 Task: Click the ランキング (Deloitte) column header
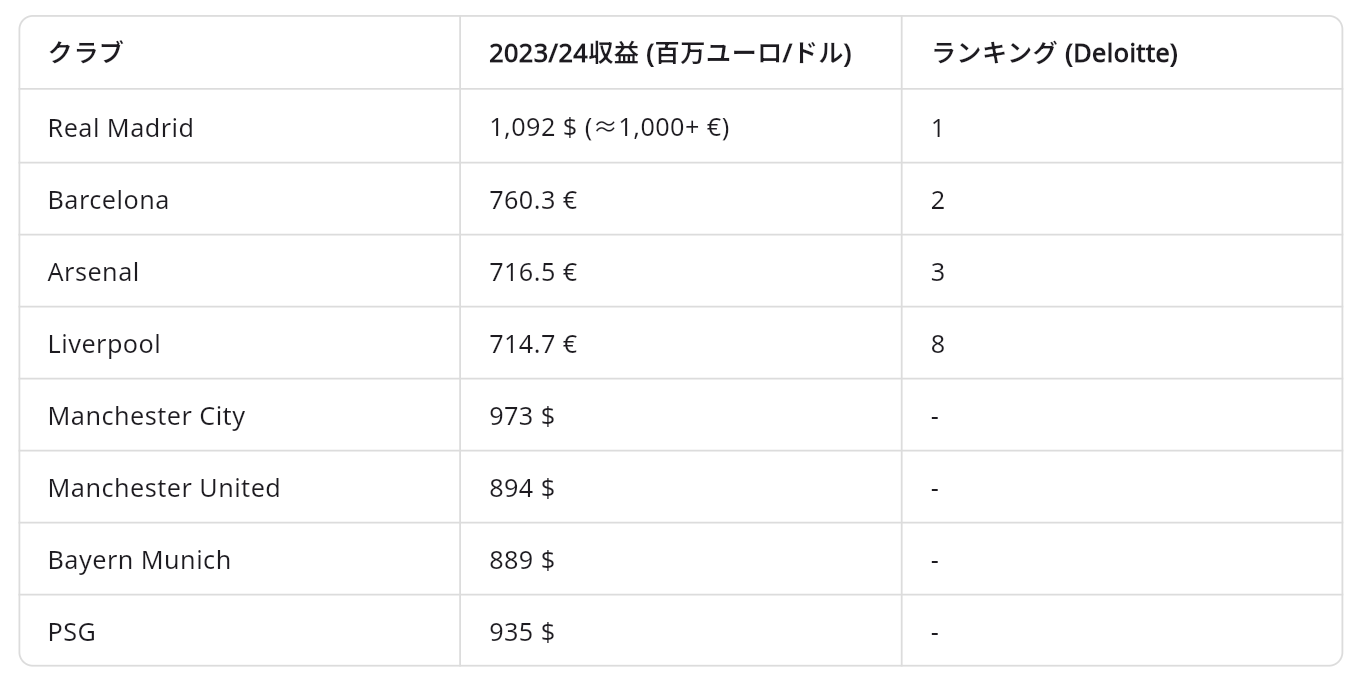pyautogui.click(x=1054, y=53)
